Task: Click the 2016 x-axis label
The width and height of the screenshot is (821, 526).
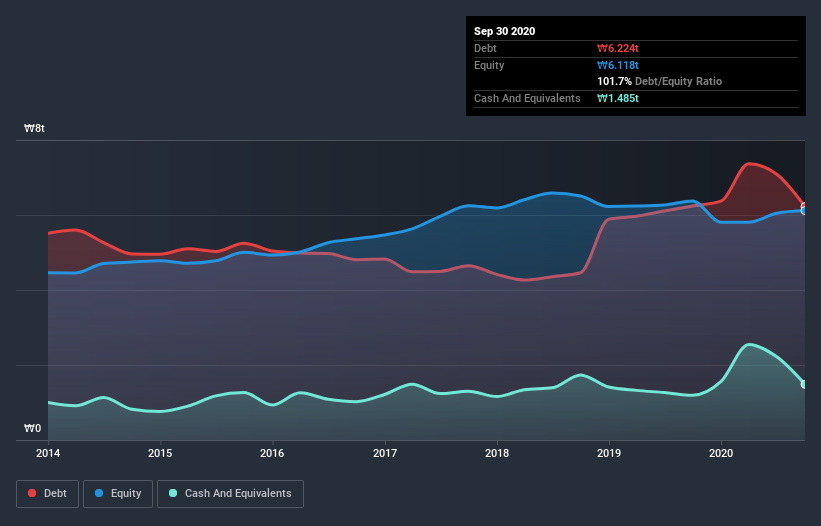Action: (x=272, y=453)
